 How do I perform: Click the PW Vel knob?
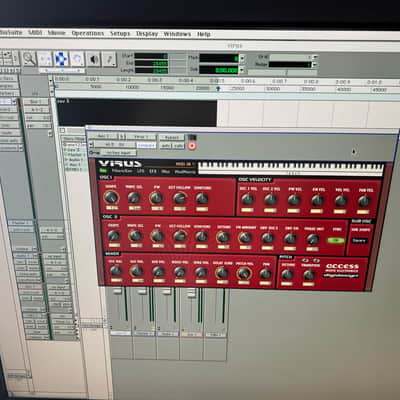click(294, 200)
